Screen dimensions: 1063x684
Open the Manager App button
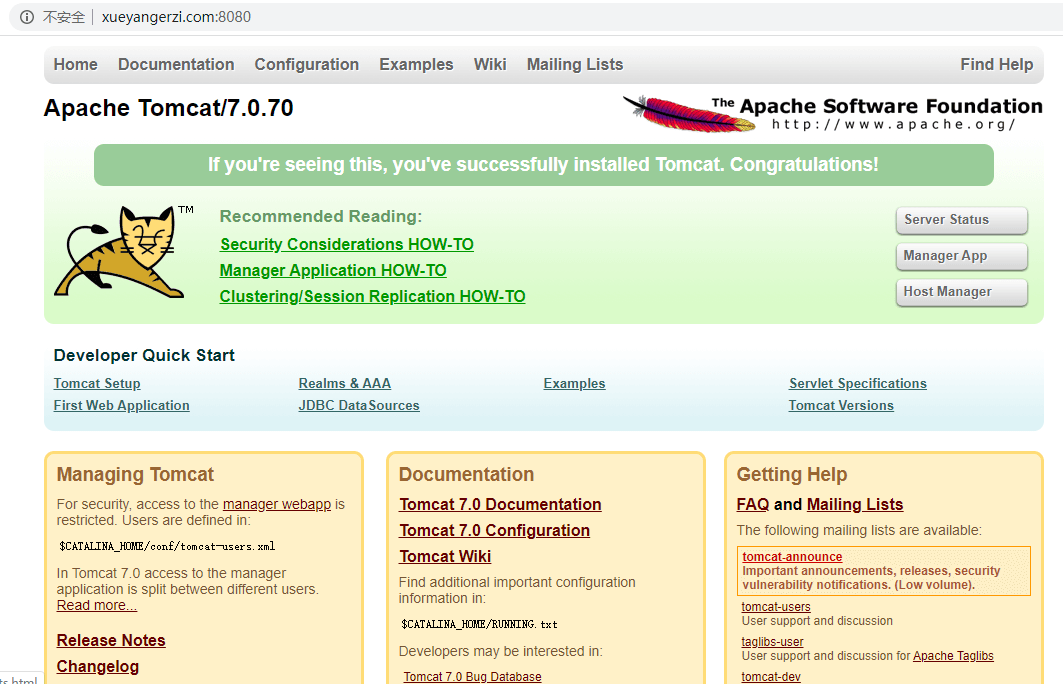(x=961, y=256)
